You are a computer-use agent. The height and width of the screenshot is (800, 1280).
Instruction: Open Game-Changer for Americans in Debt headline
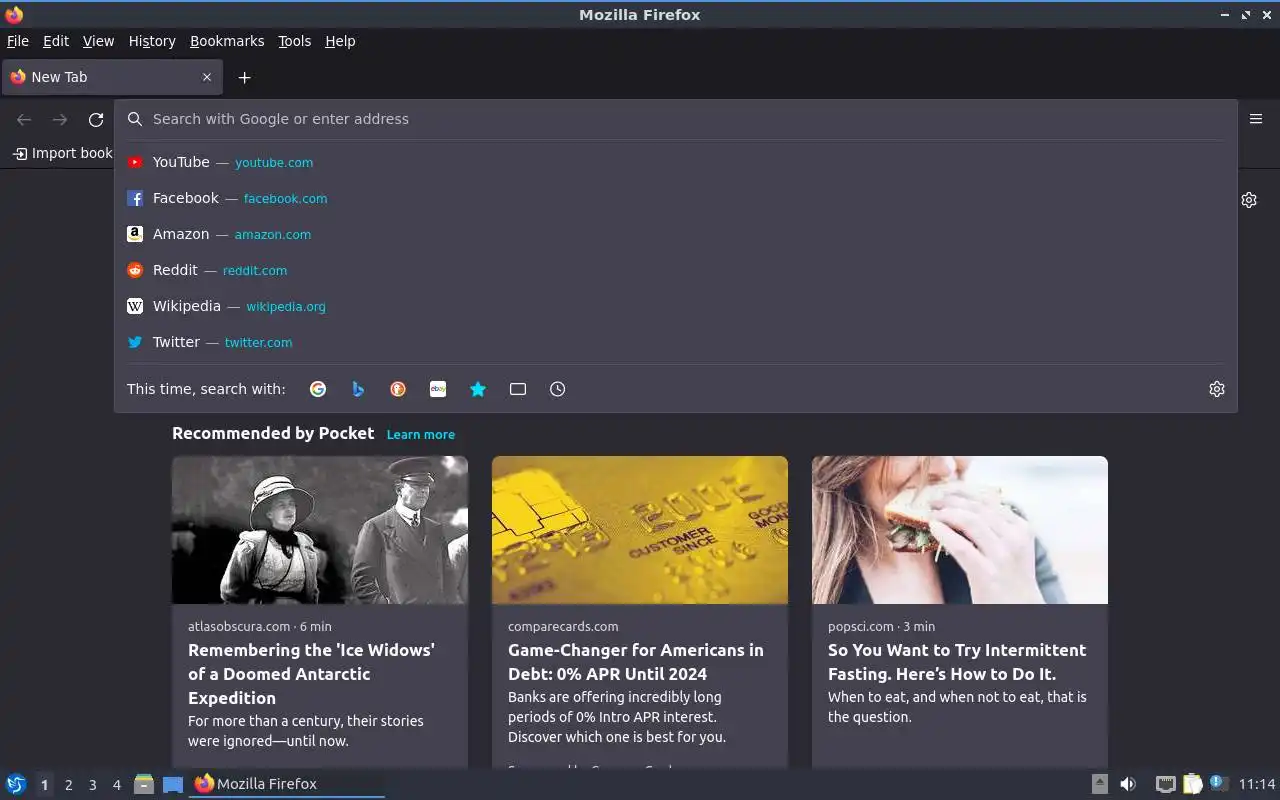(x=636, y=662)
